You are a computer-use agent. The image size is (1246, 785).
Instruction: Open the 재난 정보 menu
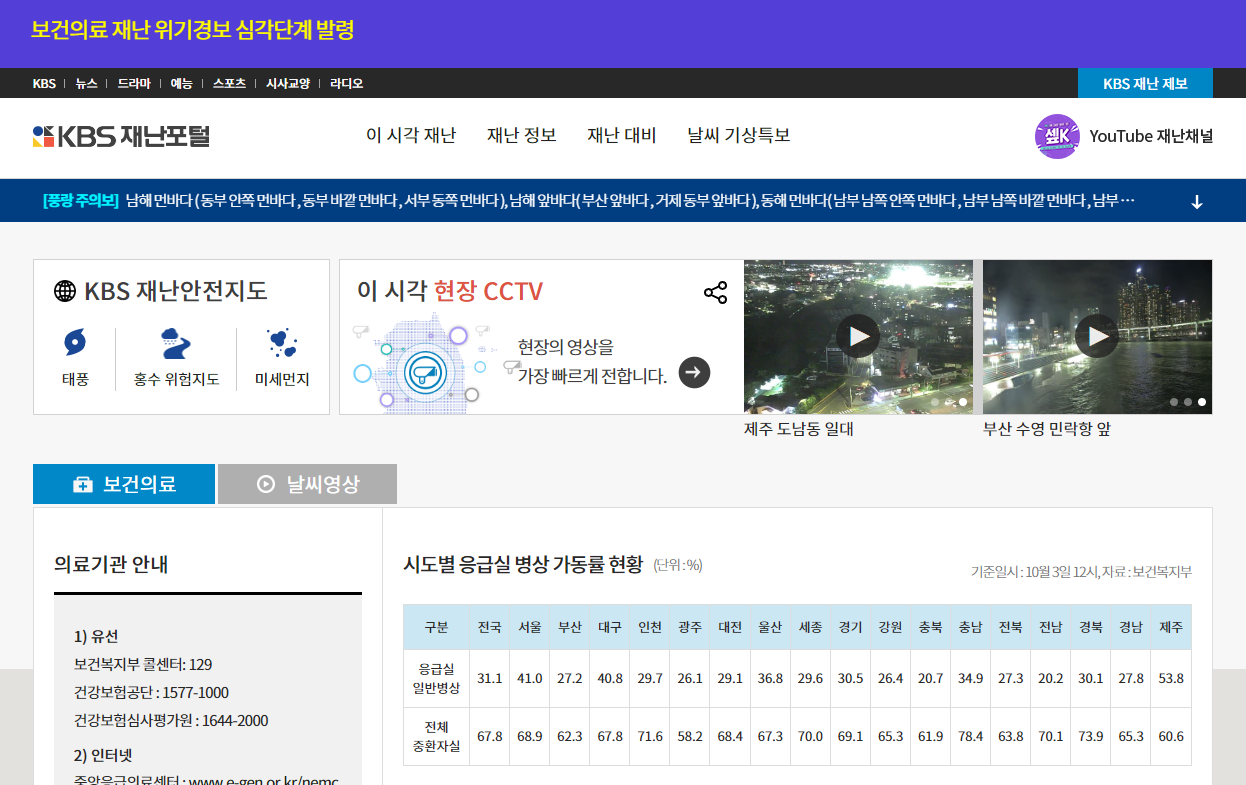(522, 135)
